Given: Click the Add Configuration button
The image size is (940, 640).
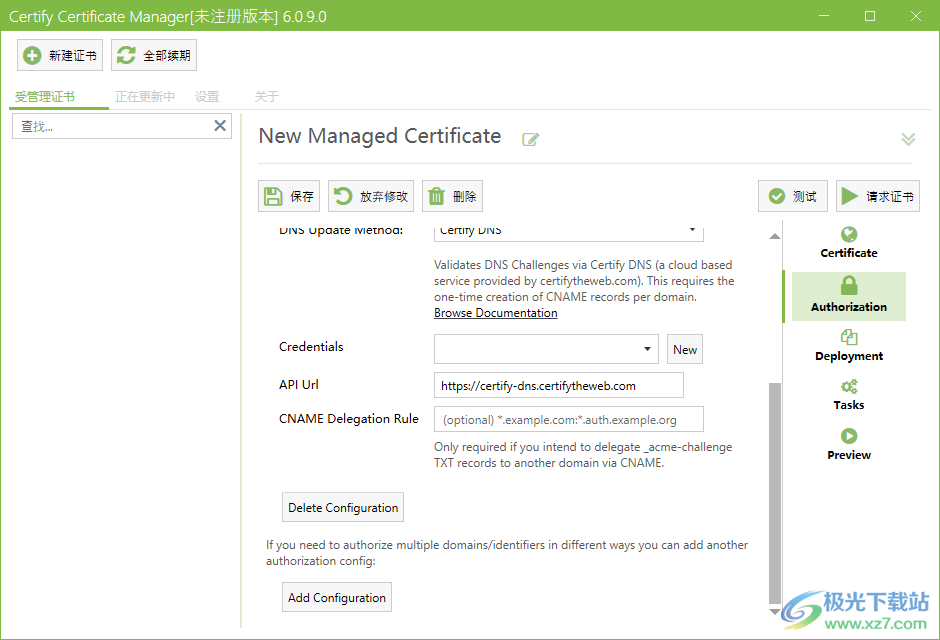Looking at the screenshot, I should tap(337, 597).
